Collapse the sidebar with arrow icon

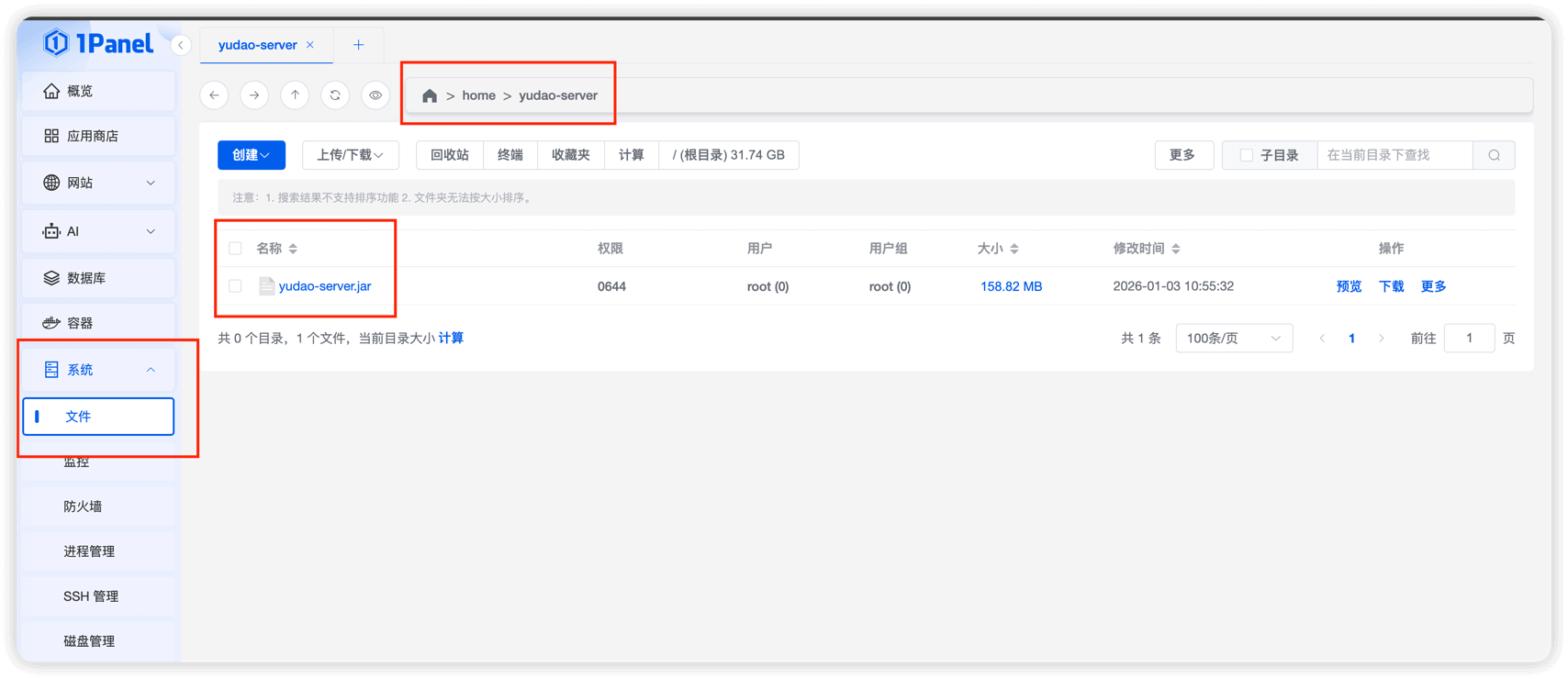[181, 45]
